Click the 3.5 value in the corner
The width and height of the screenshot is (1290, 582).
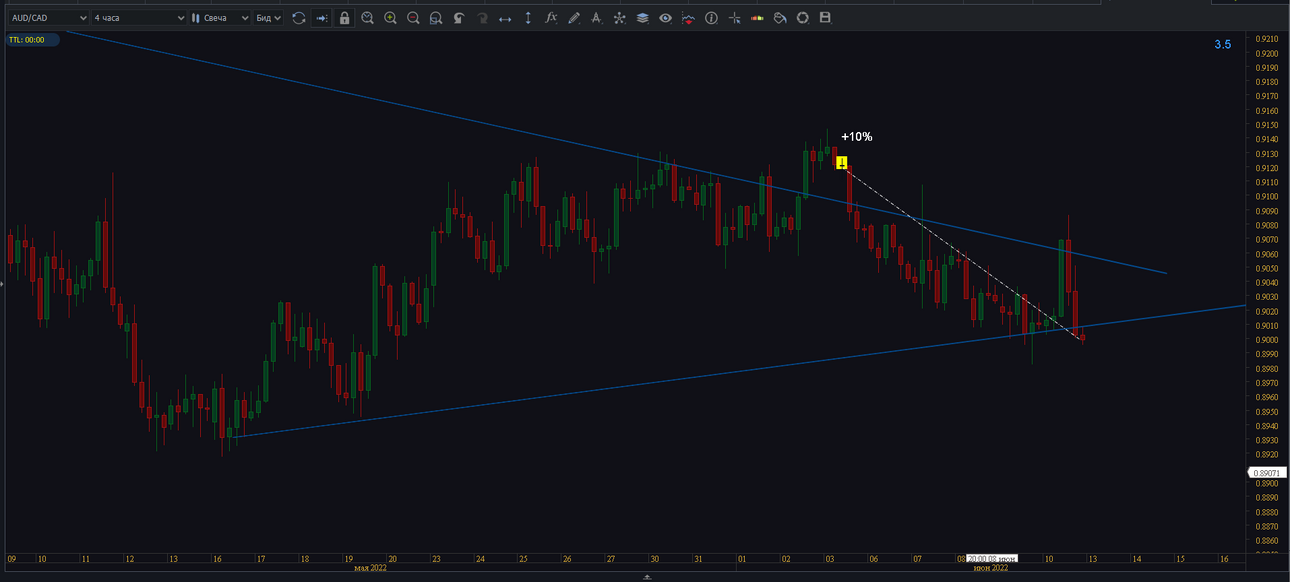1223,45
